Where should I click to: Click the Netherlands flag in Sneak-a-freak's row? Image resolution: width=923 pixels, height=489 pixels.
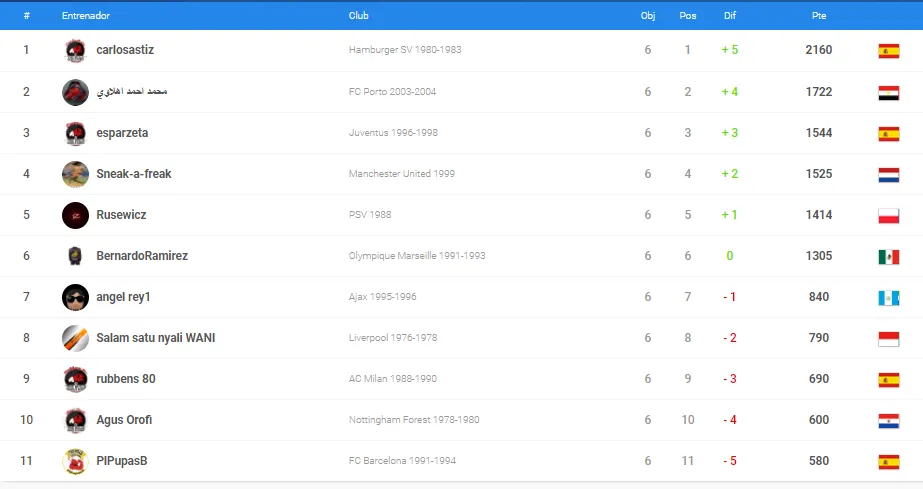coord(888,175)
